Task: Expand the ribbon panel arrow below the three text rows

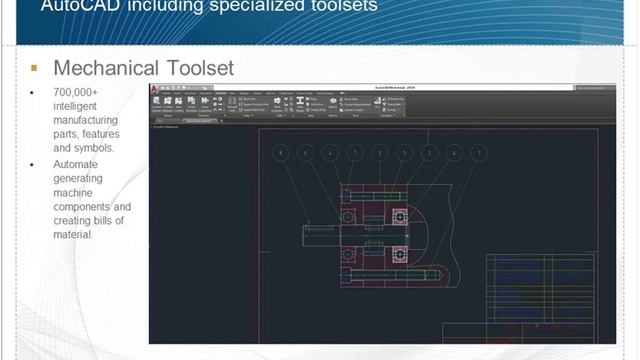Action: click(x=252, y=115)
